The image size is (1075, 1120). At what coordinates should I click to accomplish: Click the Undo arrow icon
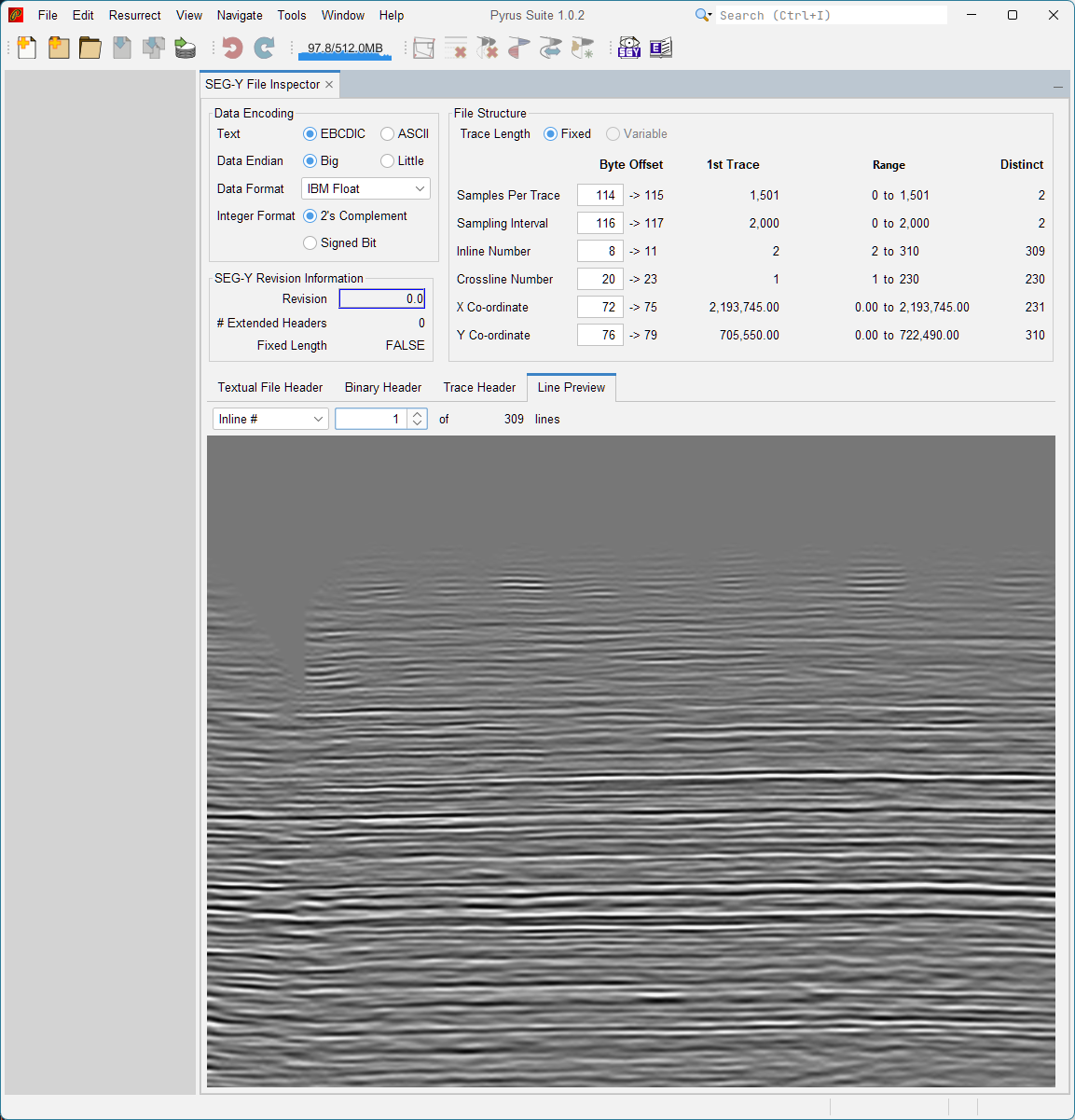233,48
